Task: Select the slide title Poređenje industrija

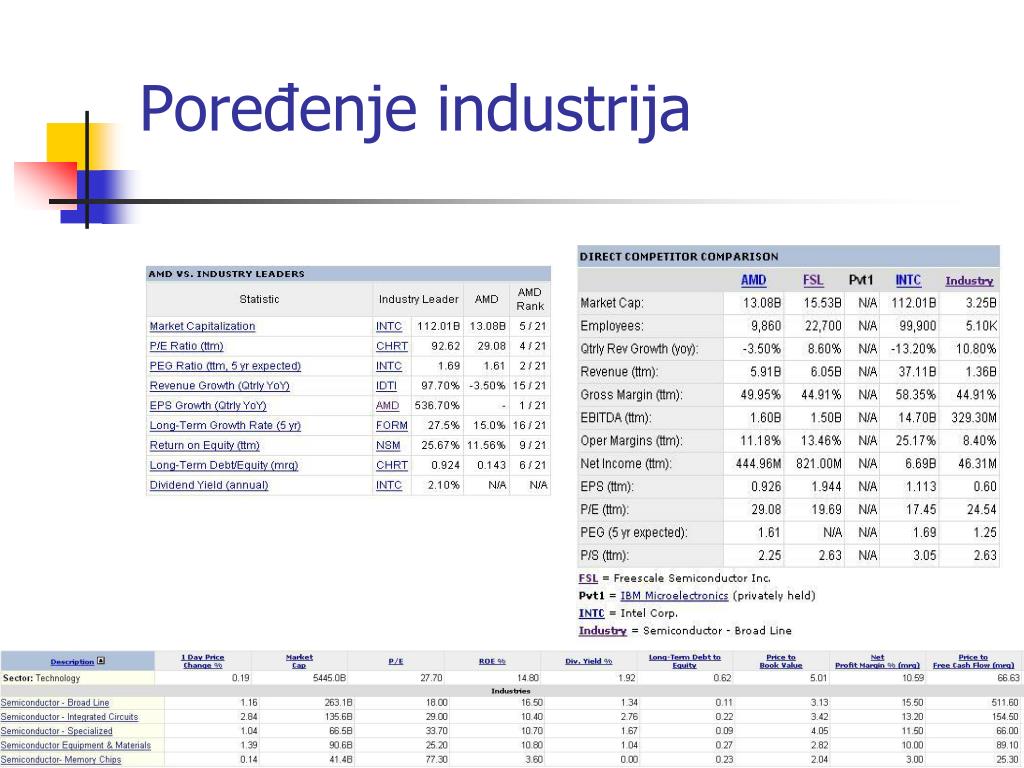Action: tap(415, 109)
